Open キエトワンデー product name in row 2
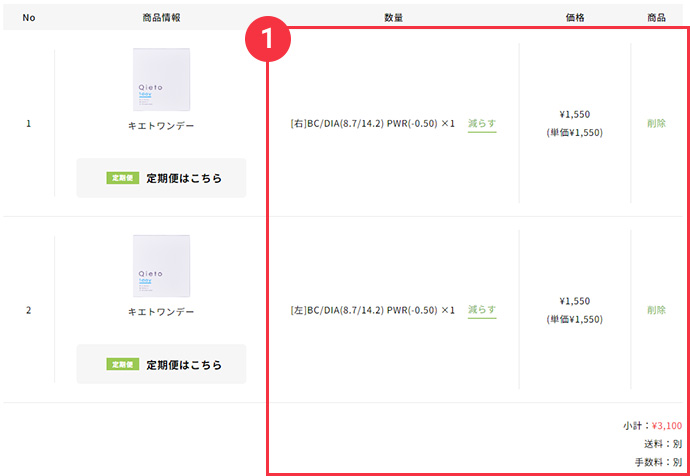 (x=161, y=312)
